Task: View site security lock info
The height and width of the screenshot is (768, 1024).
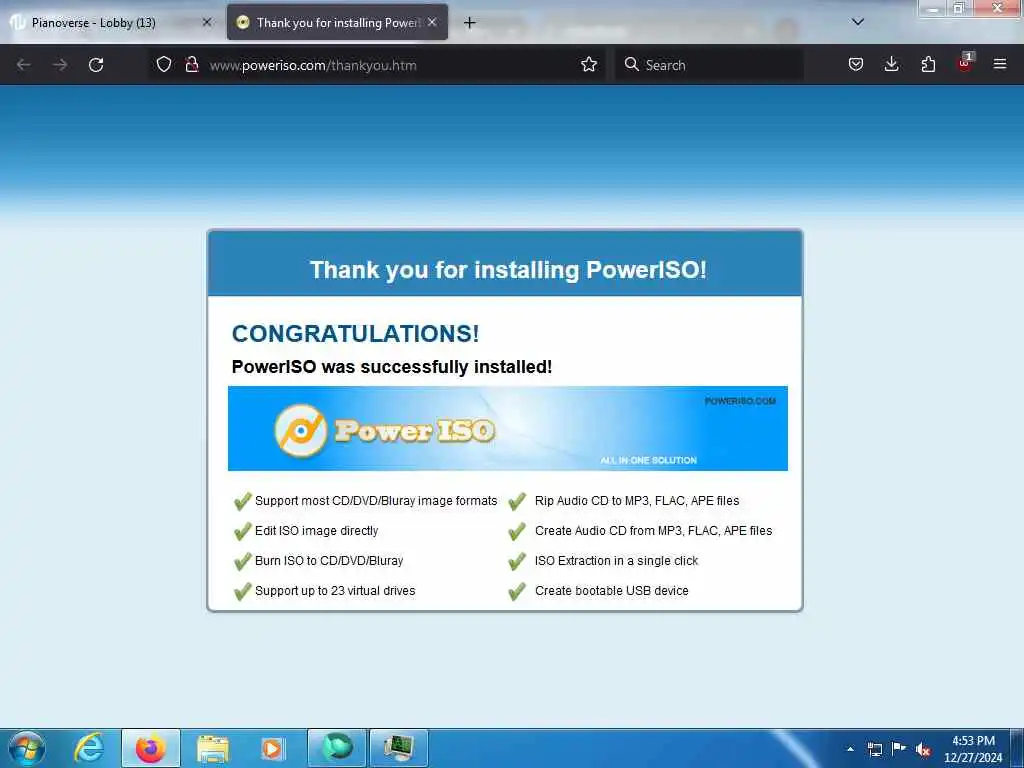Action: [191, 65]
